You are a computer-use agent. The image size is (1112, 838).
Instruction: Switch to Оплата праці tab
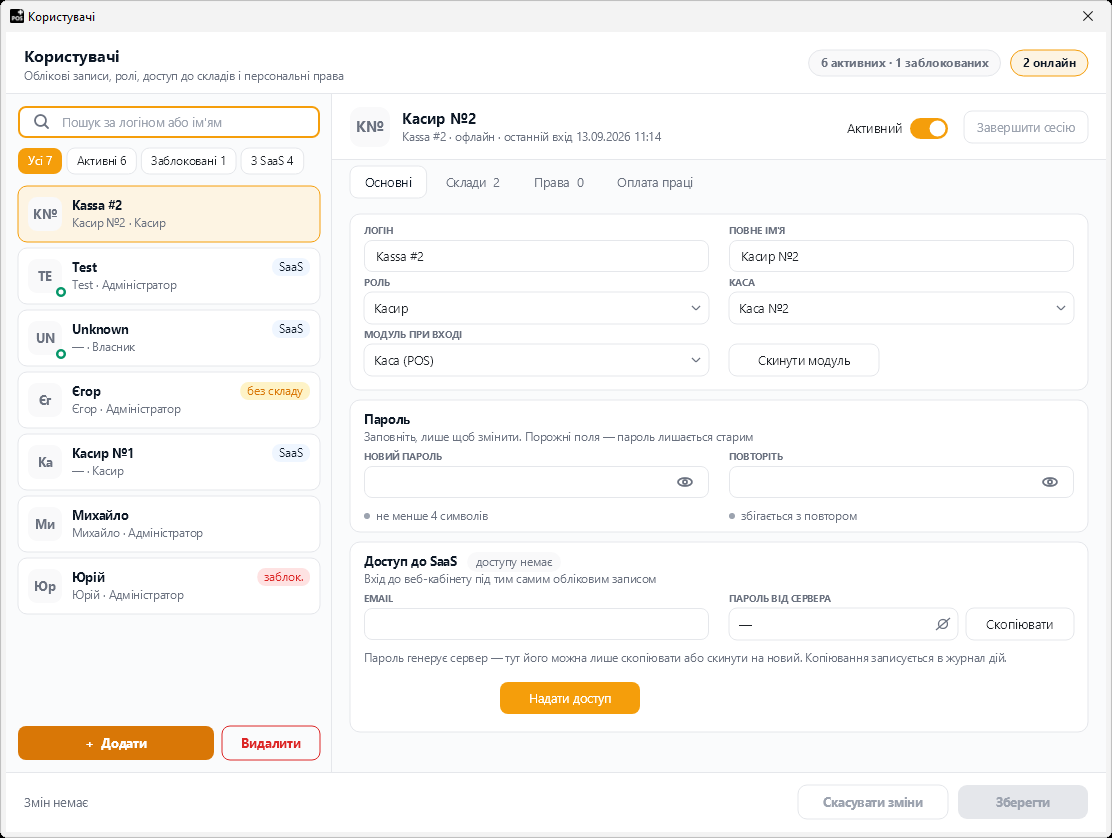655,182
